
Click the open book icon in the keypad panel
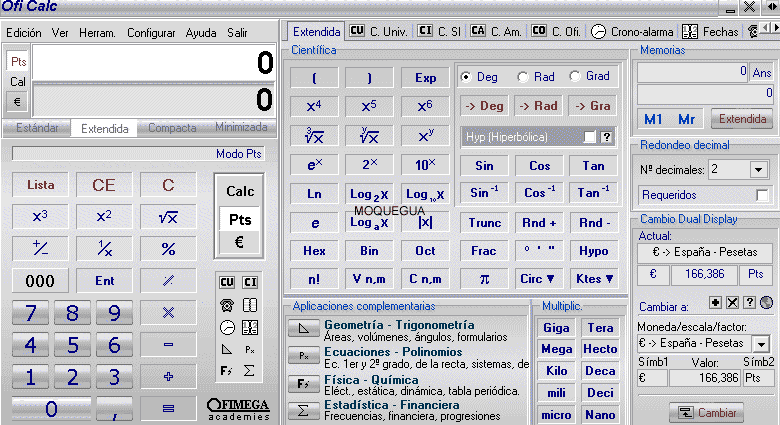250,305
